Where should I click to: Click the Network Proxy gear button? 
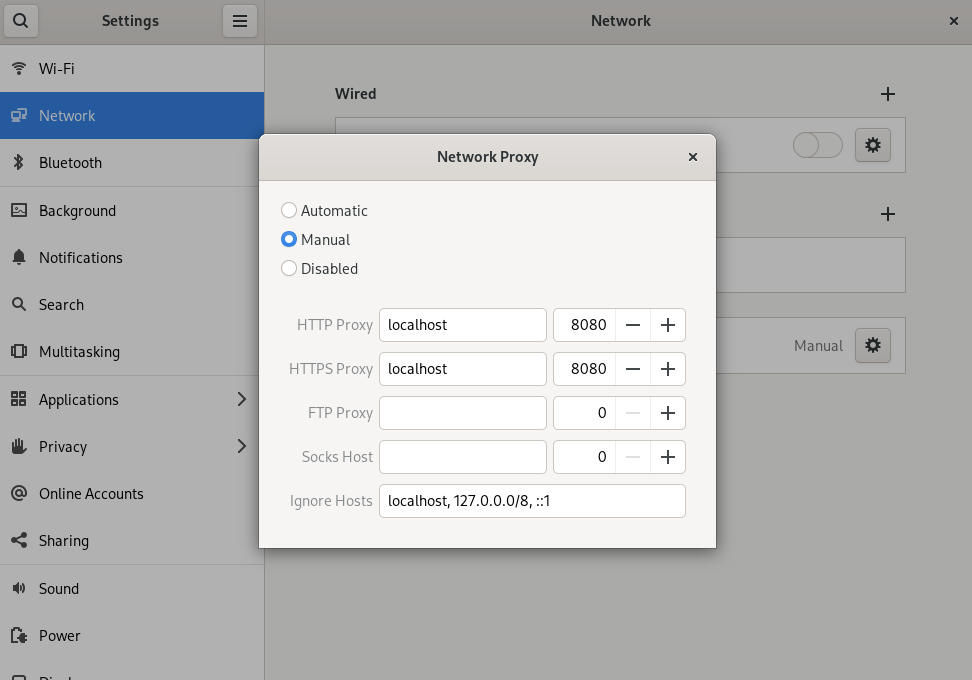pos(872,346)
